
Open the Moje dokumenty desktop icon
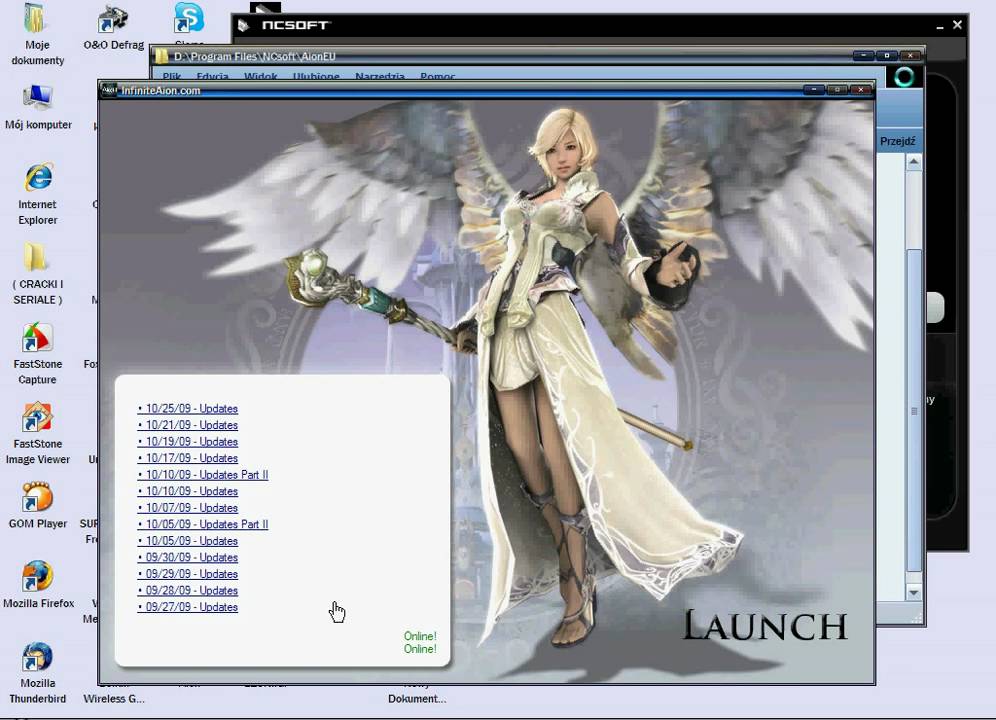coord(37,35)
